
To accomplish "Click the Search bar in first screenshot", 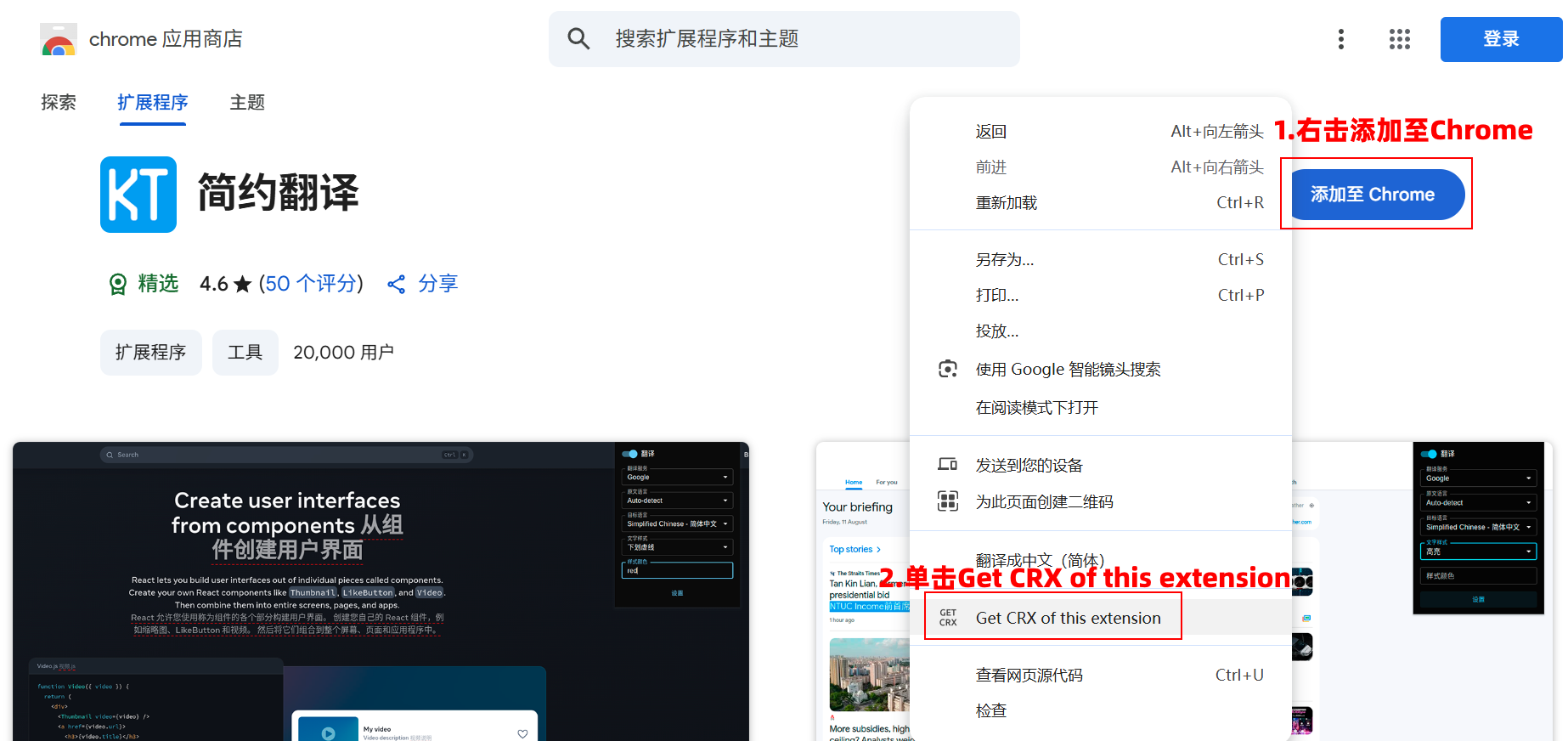I will tap(286, 455).
